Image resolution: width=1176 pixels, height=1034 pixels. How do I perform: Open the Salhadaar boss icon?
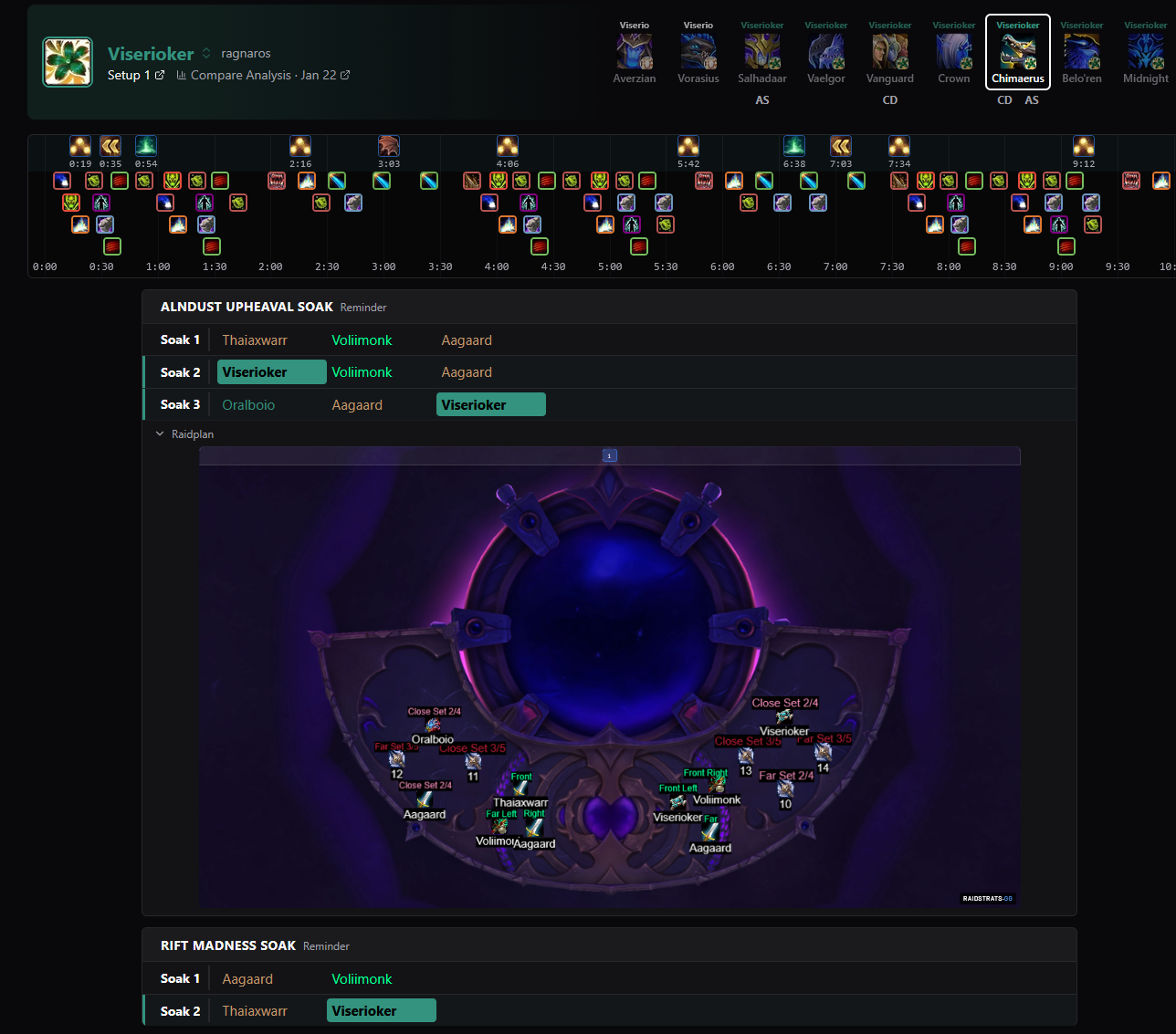(x=761, y=53)
